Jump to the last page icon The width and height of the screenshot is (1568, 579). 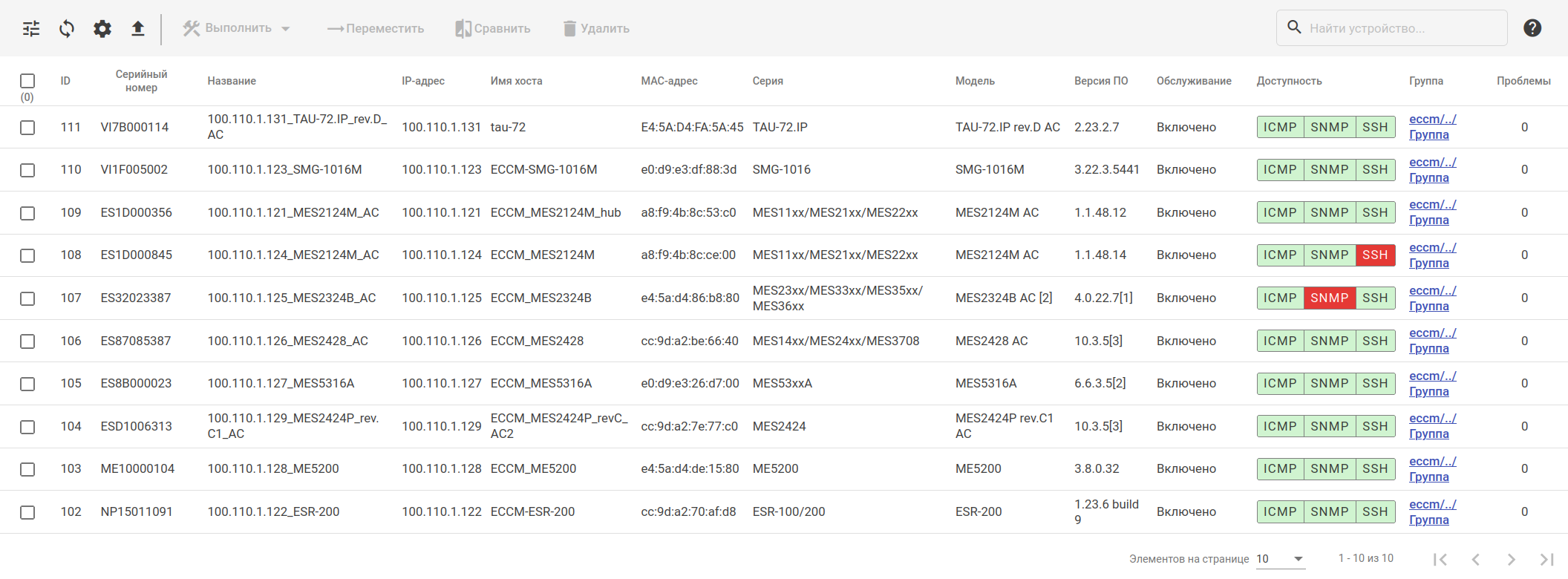[1546, 559]
